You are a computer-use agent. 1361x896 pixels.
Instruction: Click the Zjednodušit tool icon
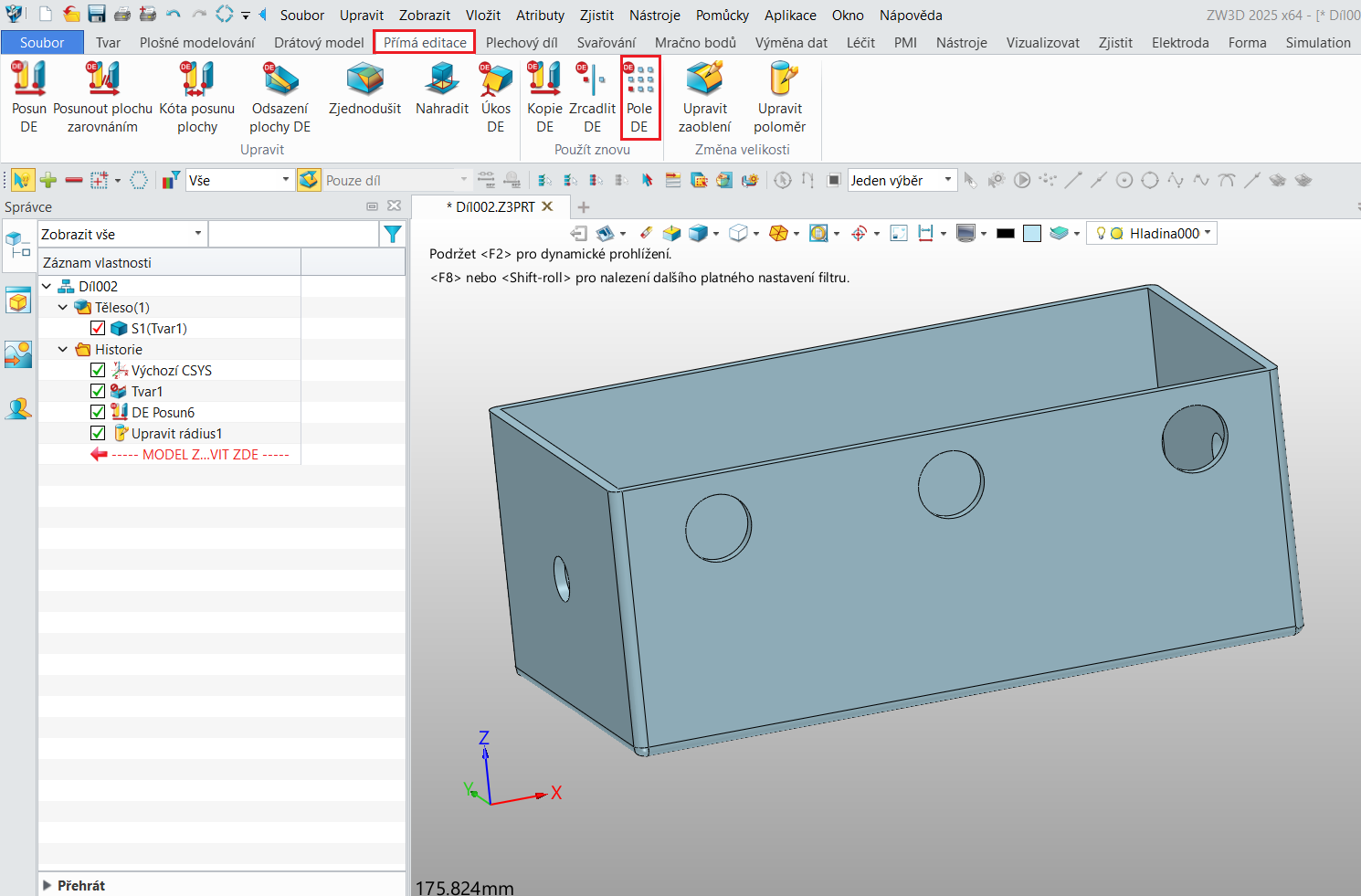(x=364, y=79)
